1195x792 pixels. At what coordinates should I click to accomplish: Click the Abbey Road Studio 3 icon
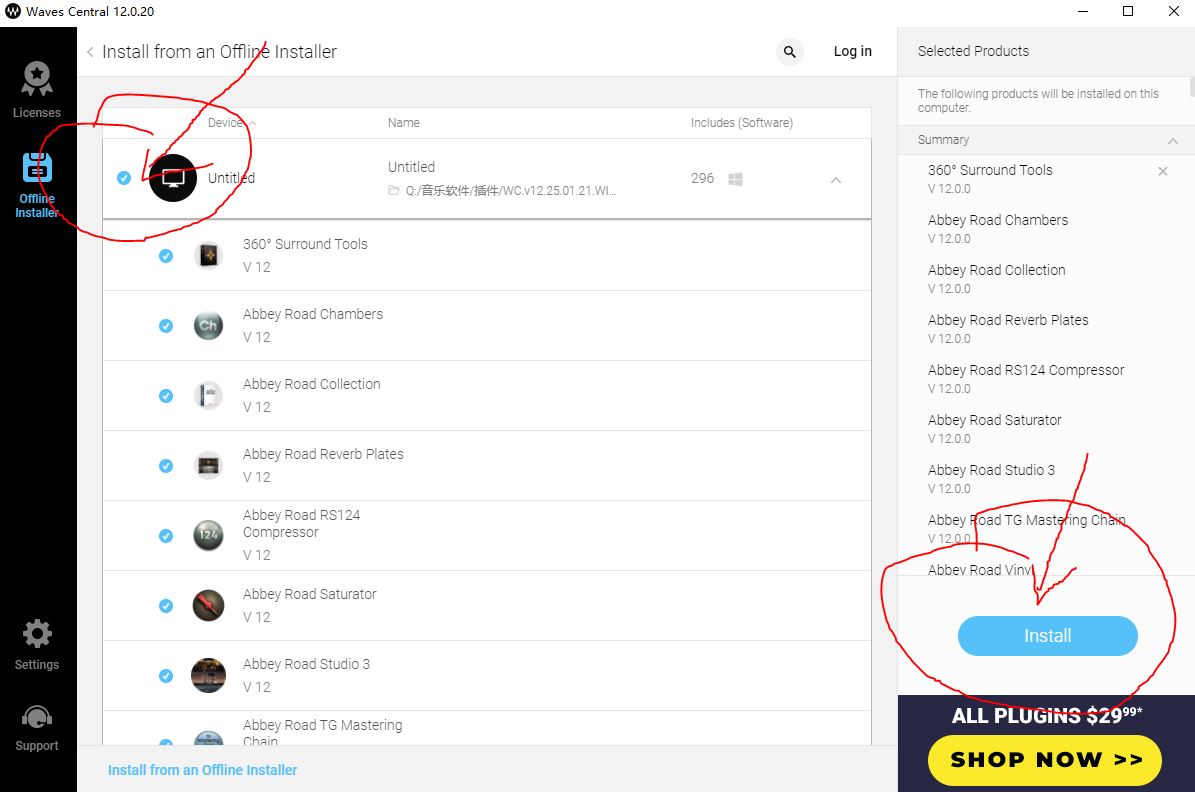[x=208, y=675]
